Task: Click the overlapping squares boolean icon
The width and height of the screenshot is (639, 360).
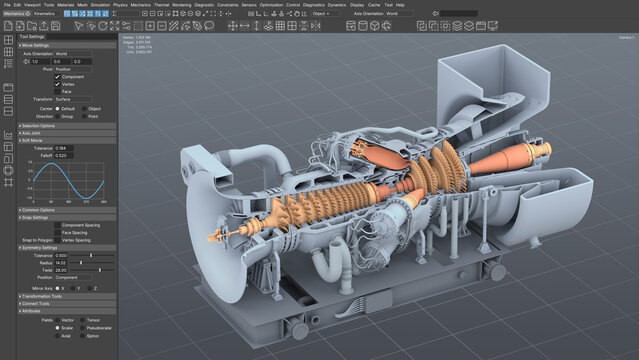Action: point(422,26)
